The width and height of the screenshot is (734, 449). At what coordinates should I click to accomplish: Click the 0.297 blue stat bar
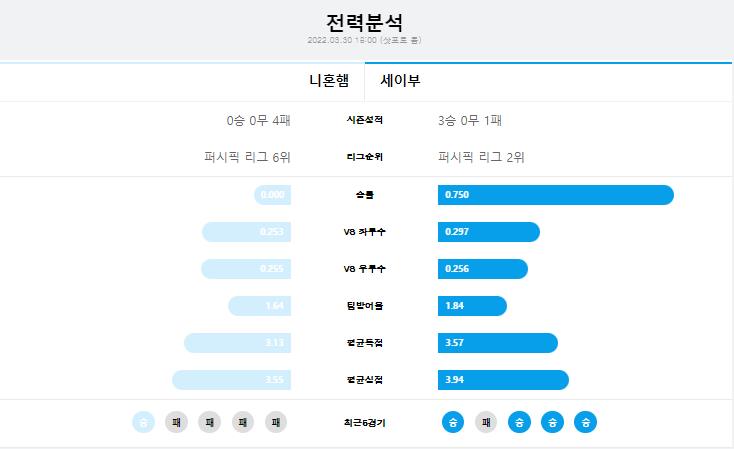(489, 232)
